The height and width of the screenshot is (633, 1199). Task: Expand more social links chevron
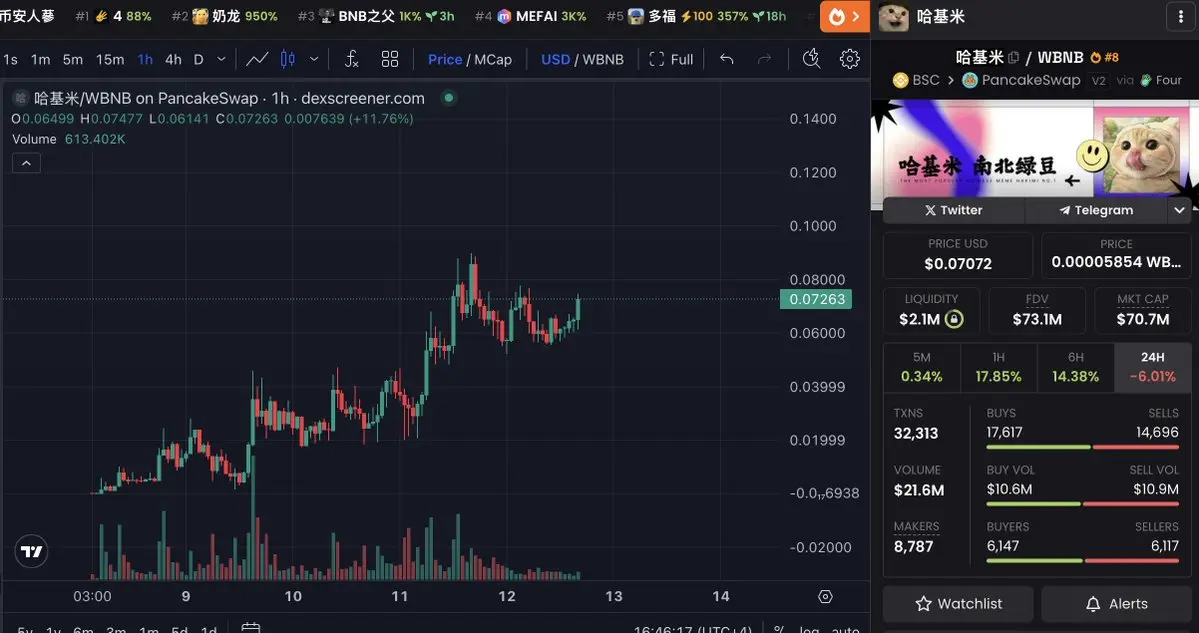click(x=1179, y=210)
